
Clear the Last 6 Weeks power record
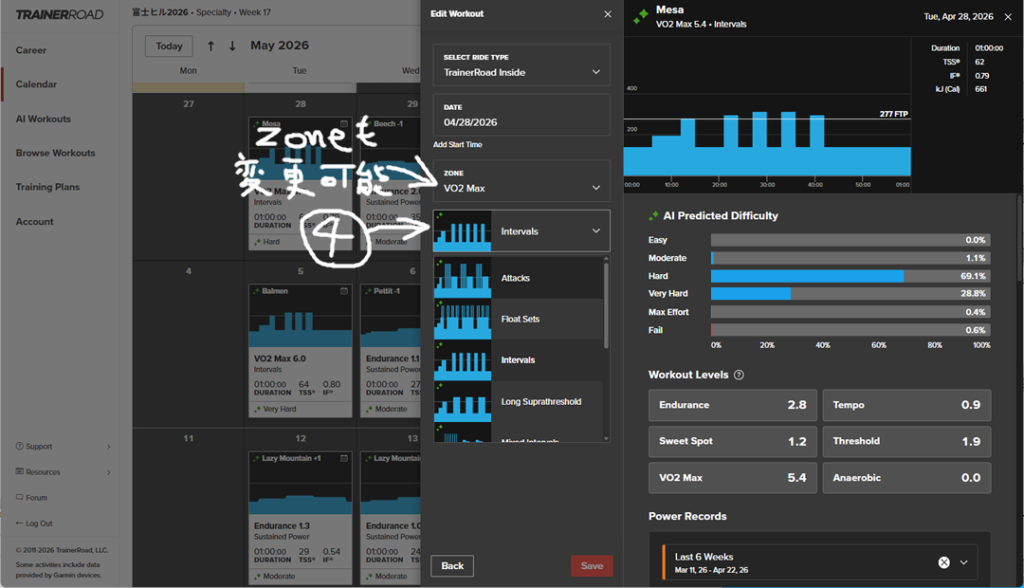(944, 562)
